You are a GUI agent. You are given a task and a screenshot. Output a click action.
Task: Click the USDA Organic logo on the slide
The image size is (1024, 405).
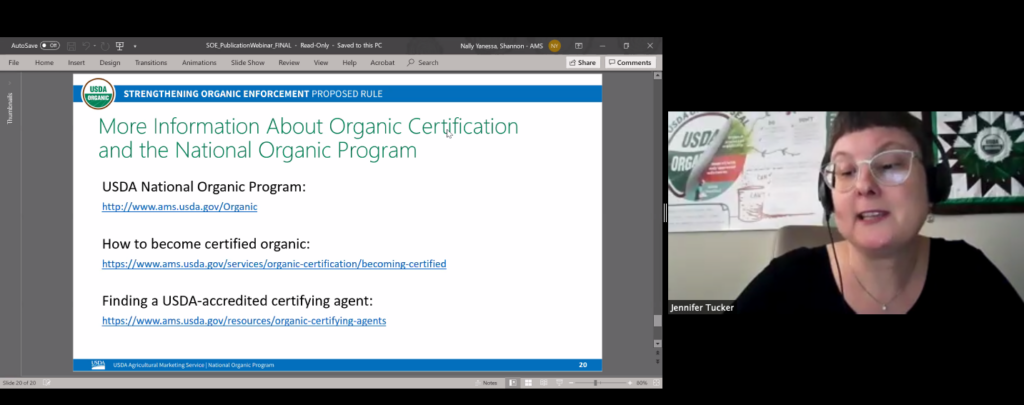98,93
